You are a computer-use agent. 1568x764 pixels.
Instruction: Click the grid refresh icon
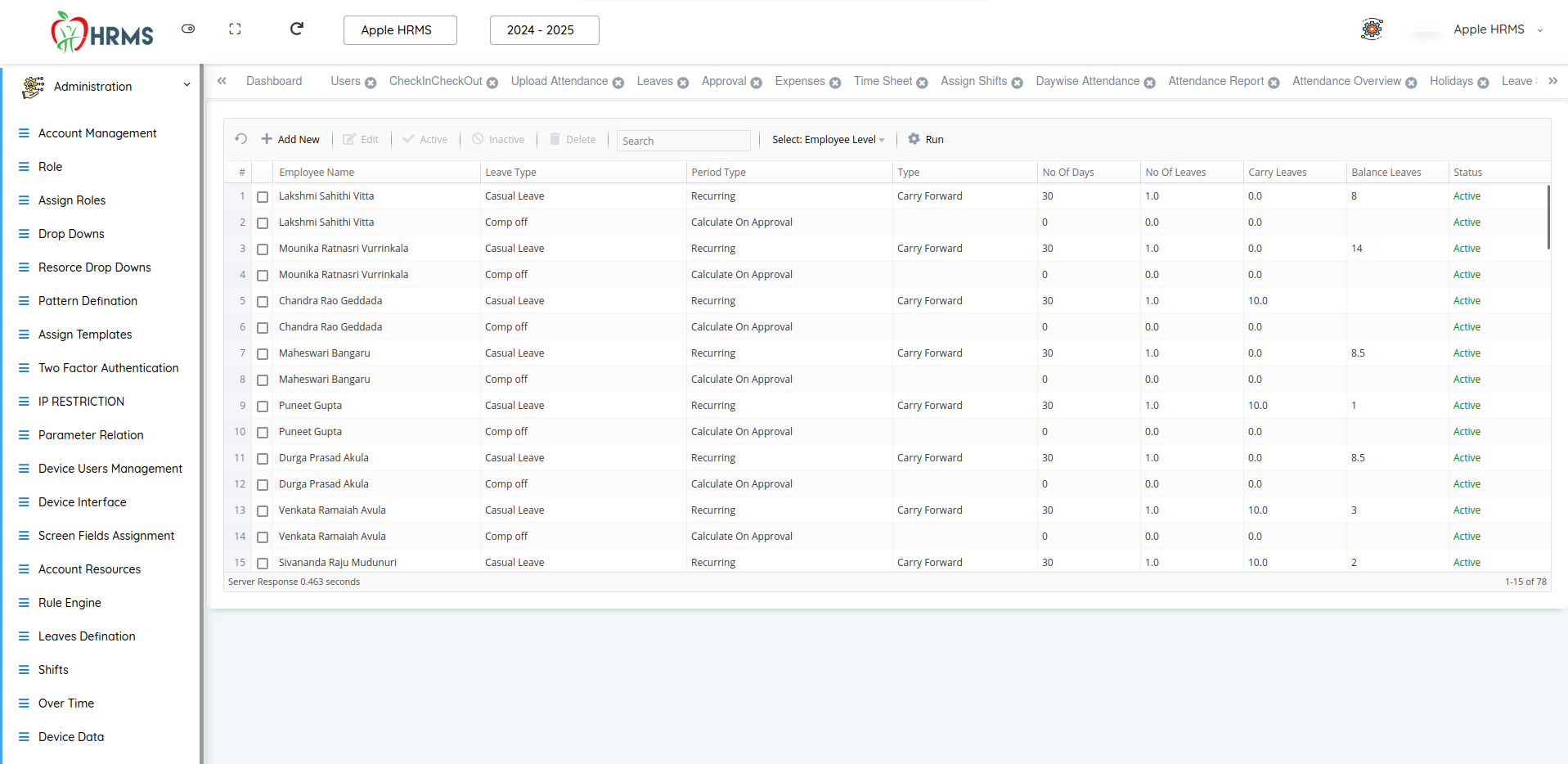point(241,139)
